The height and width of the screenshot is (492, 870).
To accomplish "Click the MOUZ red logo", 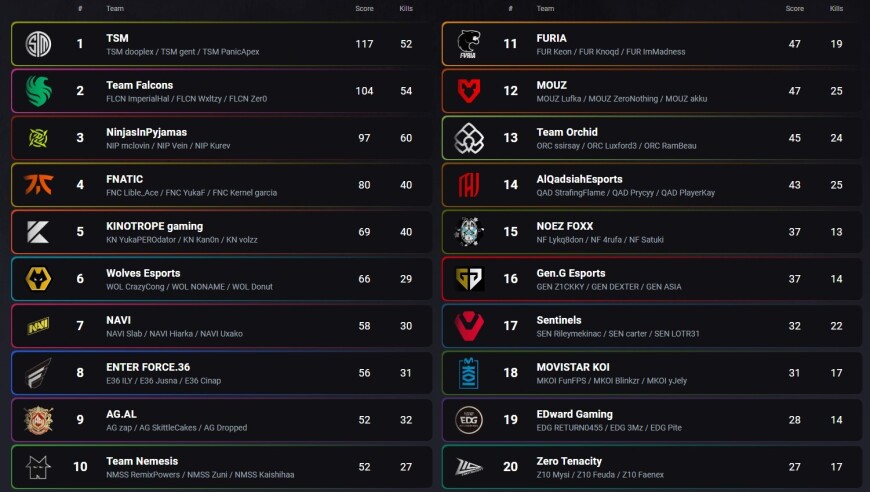I will (468, 91).
